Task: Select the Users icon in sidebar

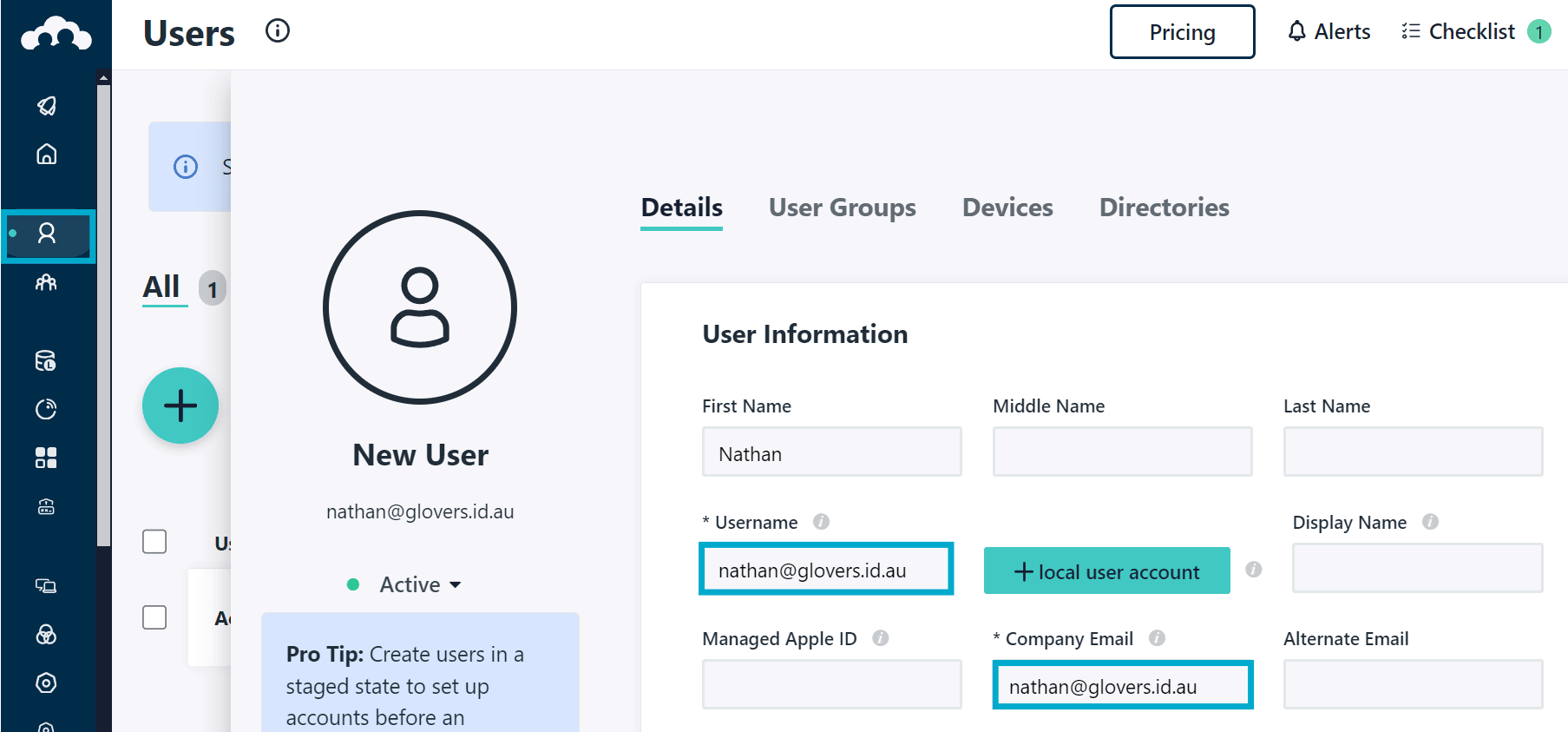Action: (x=47, y=234)
